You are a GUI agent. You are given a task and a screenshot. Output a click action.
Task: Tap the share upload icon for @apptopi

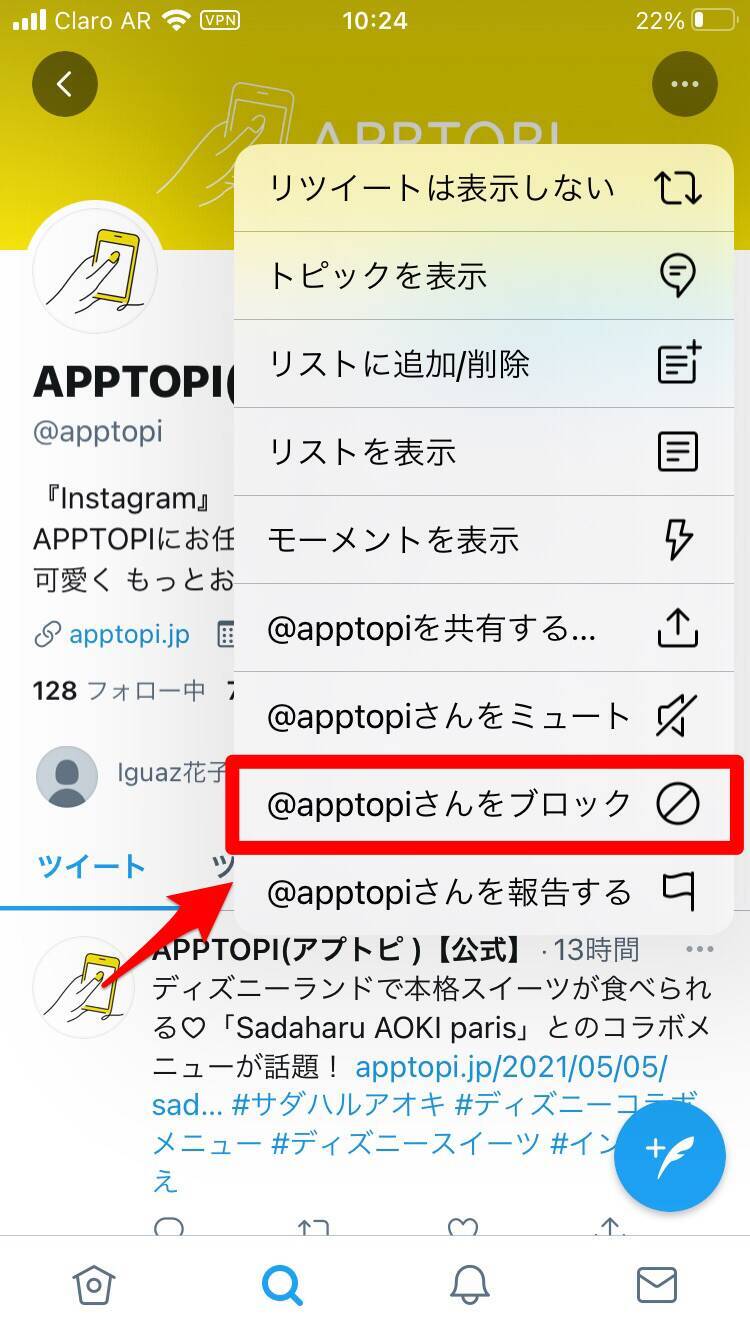tap(678, 627)
